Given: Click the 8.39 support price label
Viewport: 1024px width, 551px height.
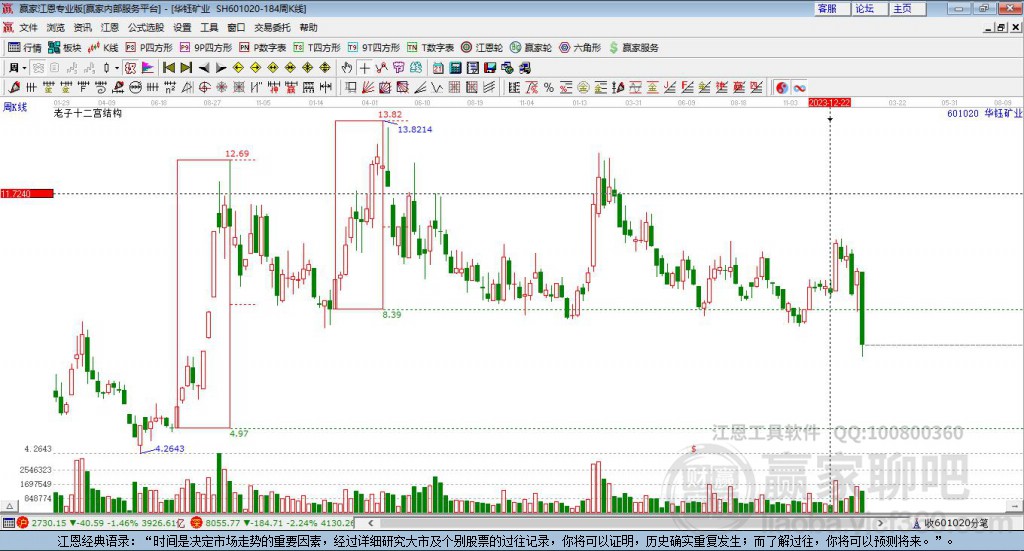Looking at the screenshot, I should [x=392, y=315].
